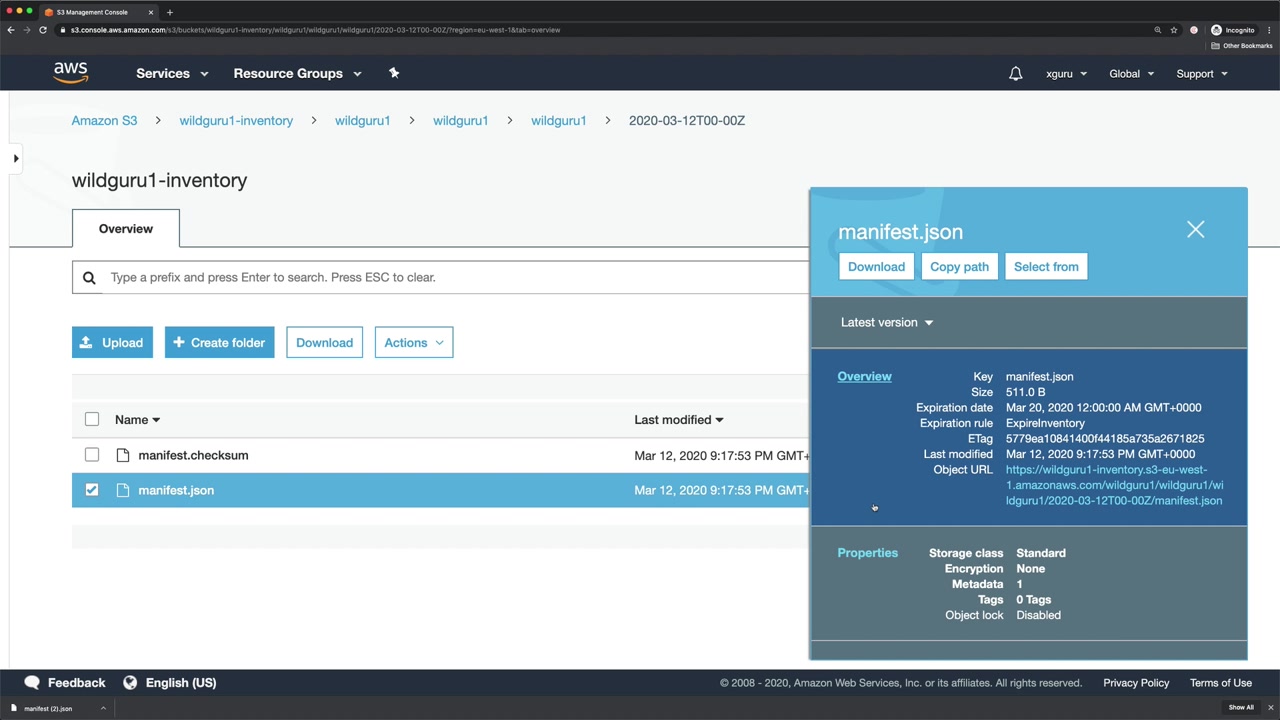The image size is (1280, 720).
Task: Click the browser address bar
Action: click(600, 30)
